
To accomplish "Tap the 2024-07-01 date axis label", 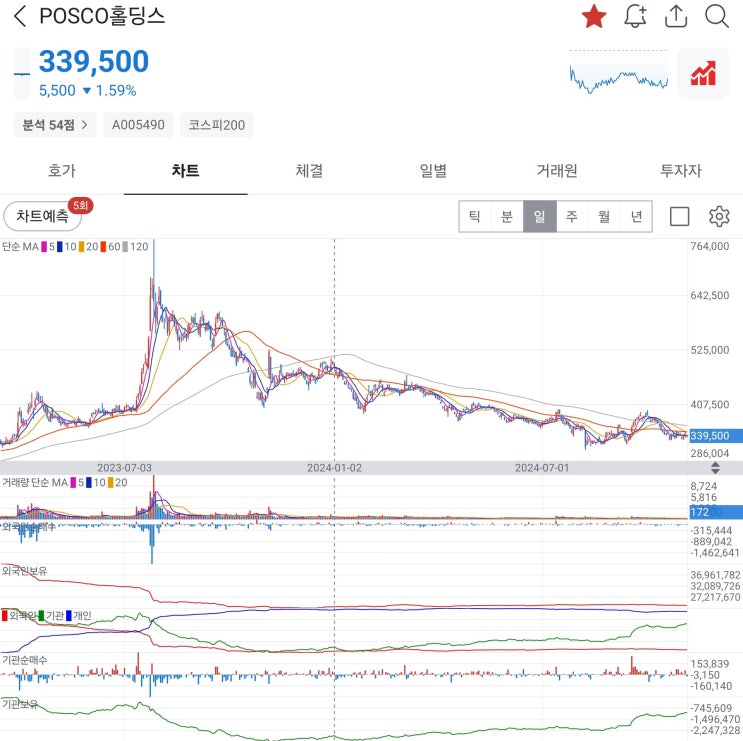I will click(542, 468).
